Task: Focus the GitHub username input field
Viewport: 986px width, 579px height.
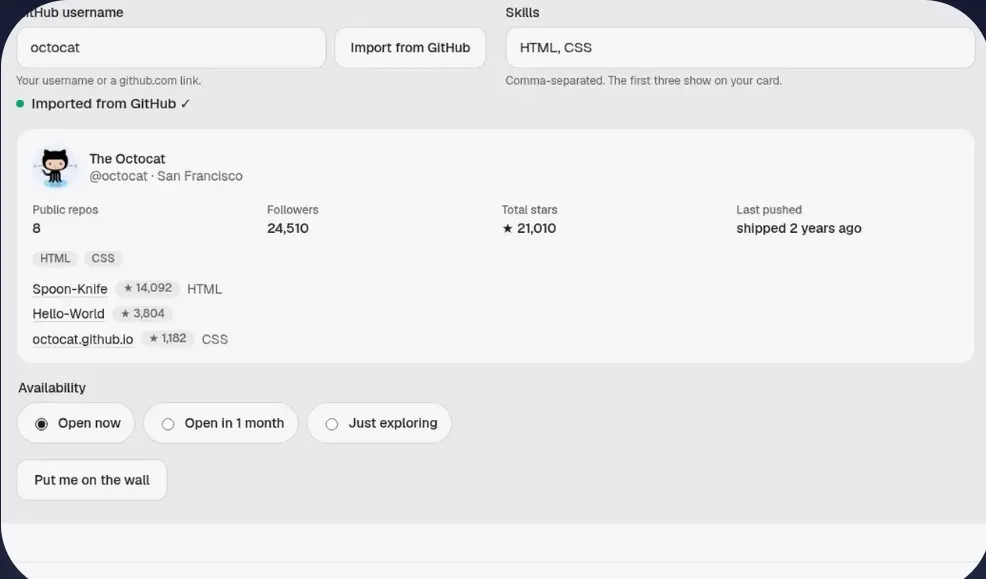Action: tap(171, 48)
